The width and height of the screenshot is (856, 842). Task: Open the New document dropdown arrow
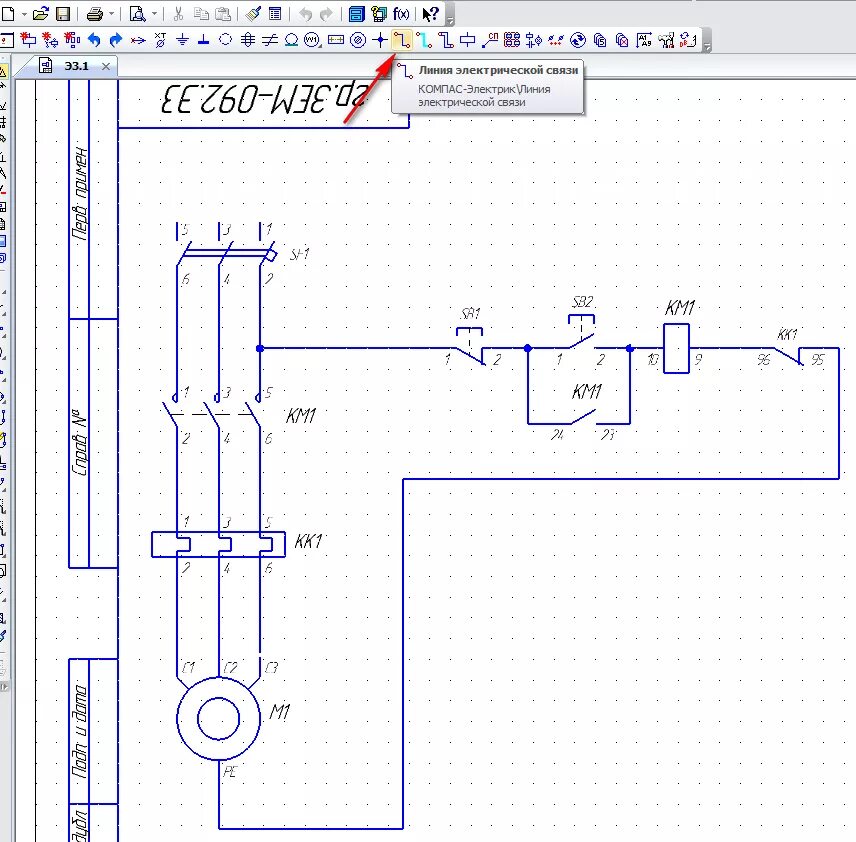(25, 14)
